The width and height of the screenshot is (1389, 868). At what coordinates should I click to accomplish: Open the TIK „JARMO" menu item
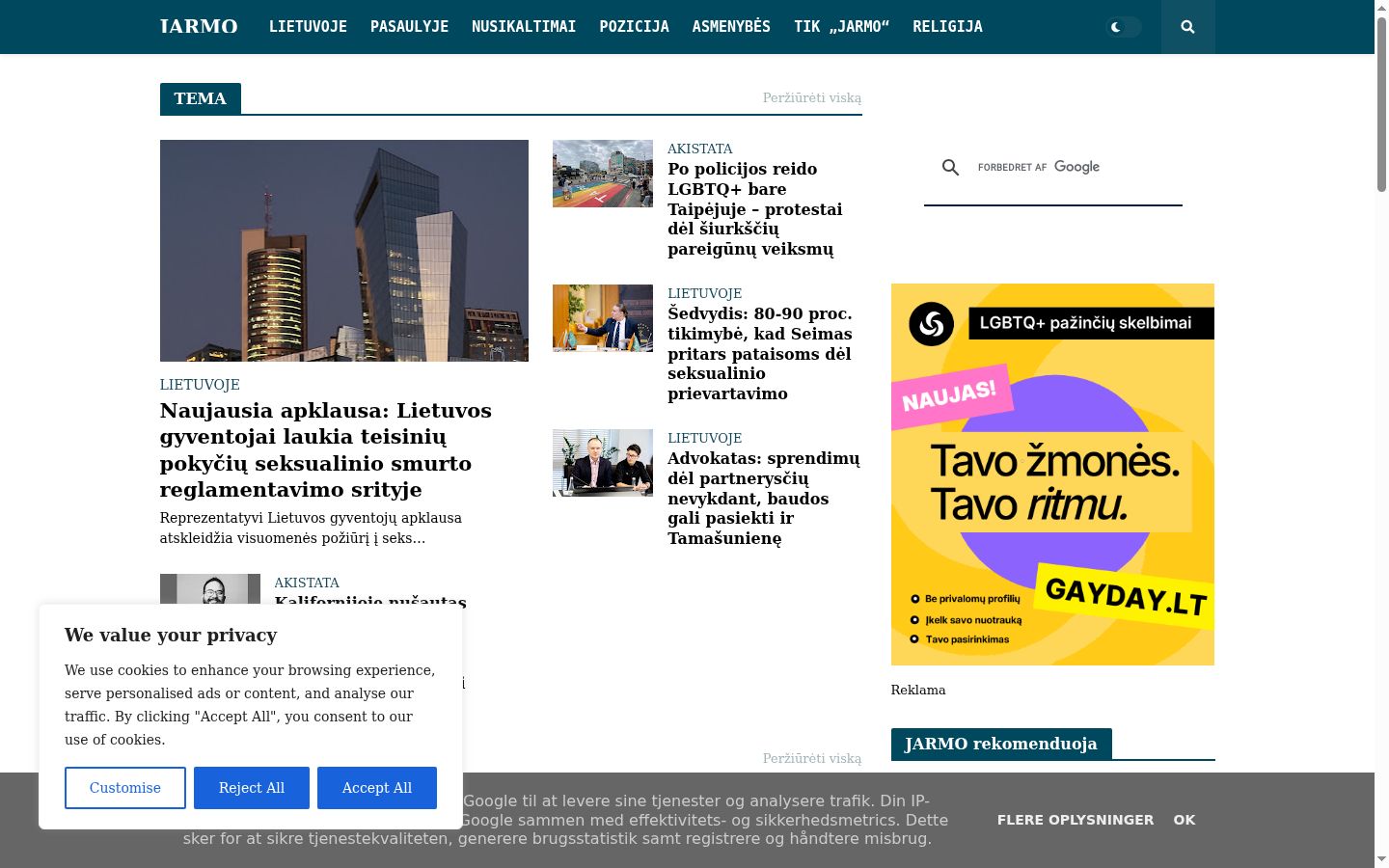point(841,27)
